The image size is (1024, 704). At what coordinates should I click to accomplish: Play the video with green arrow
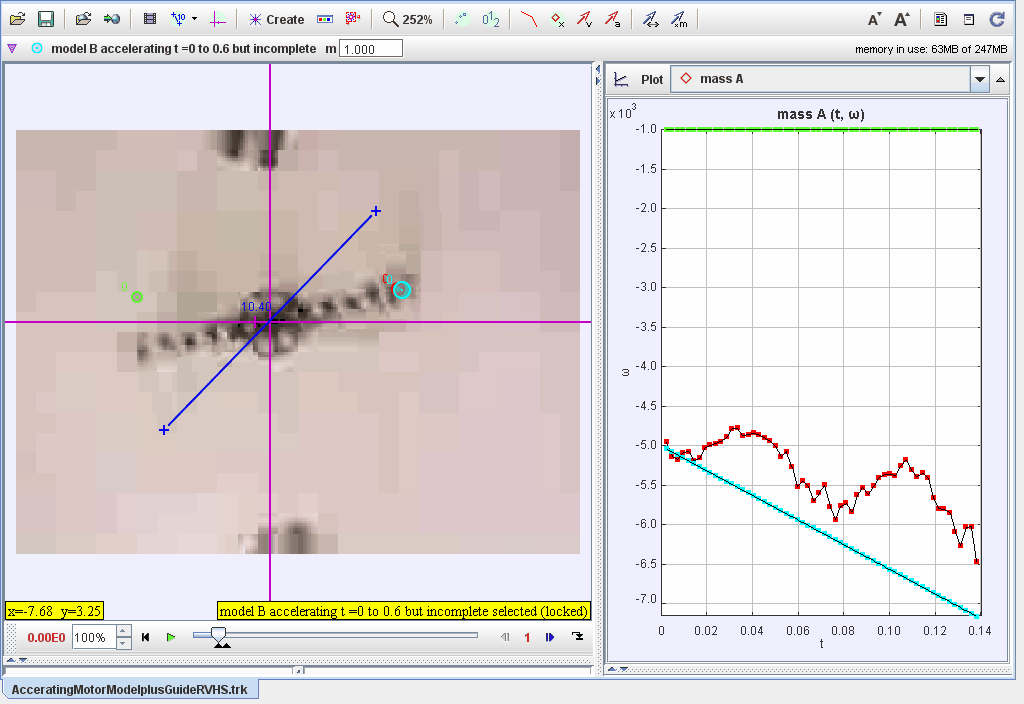(171, 637)
